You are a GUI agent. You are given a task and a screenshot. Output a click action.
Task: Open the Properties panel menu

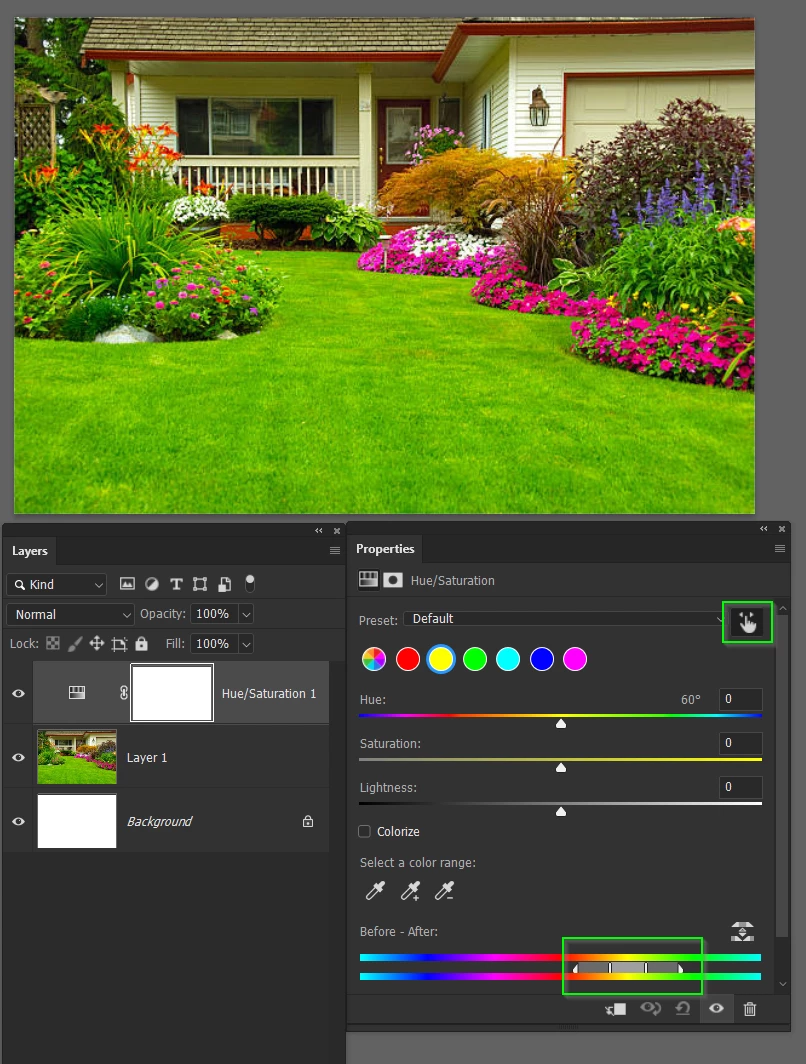click(780, 548)
